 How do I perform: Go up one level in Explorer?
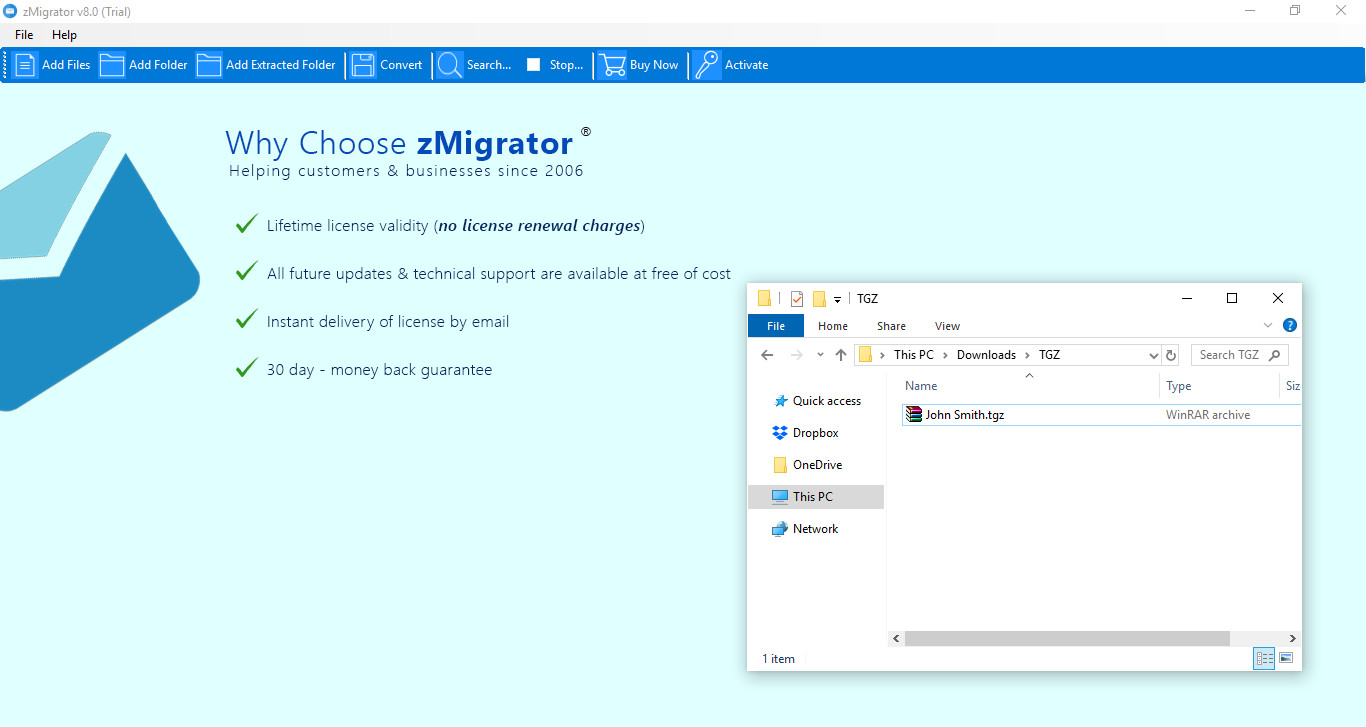[x=841, y=355]
